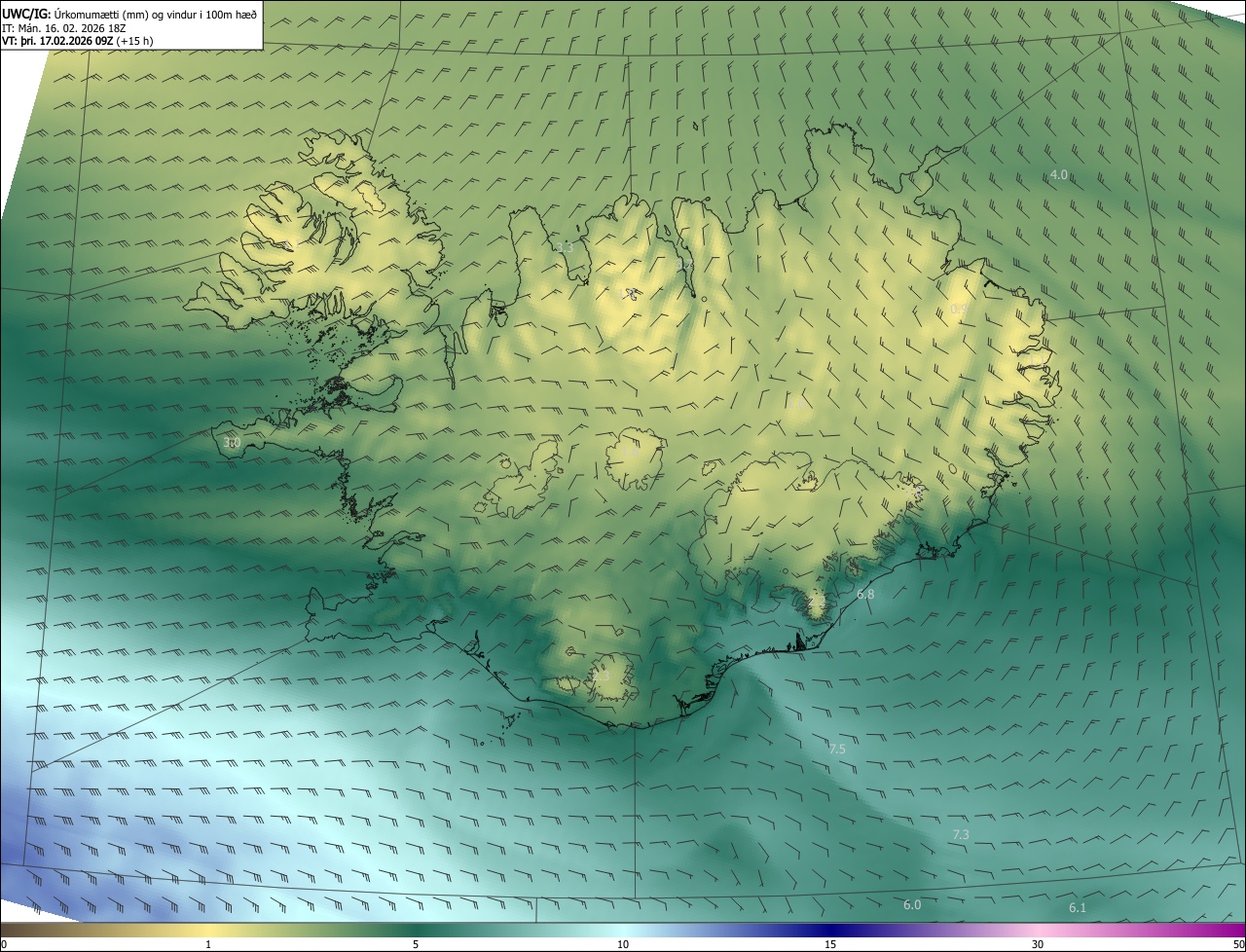1246x952 pixels.
Task: Click the '50' tick label on the color scale
Action: (x=1239, y=944)
